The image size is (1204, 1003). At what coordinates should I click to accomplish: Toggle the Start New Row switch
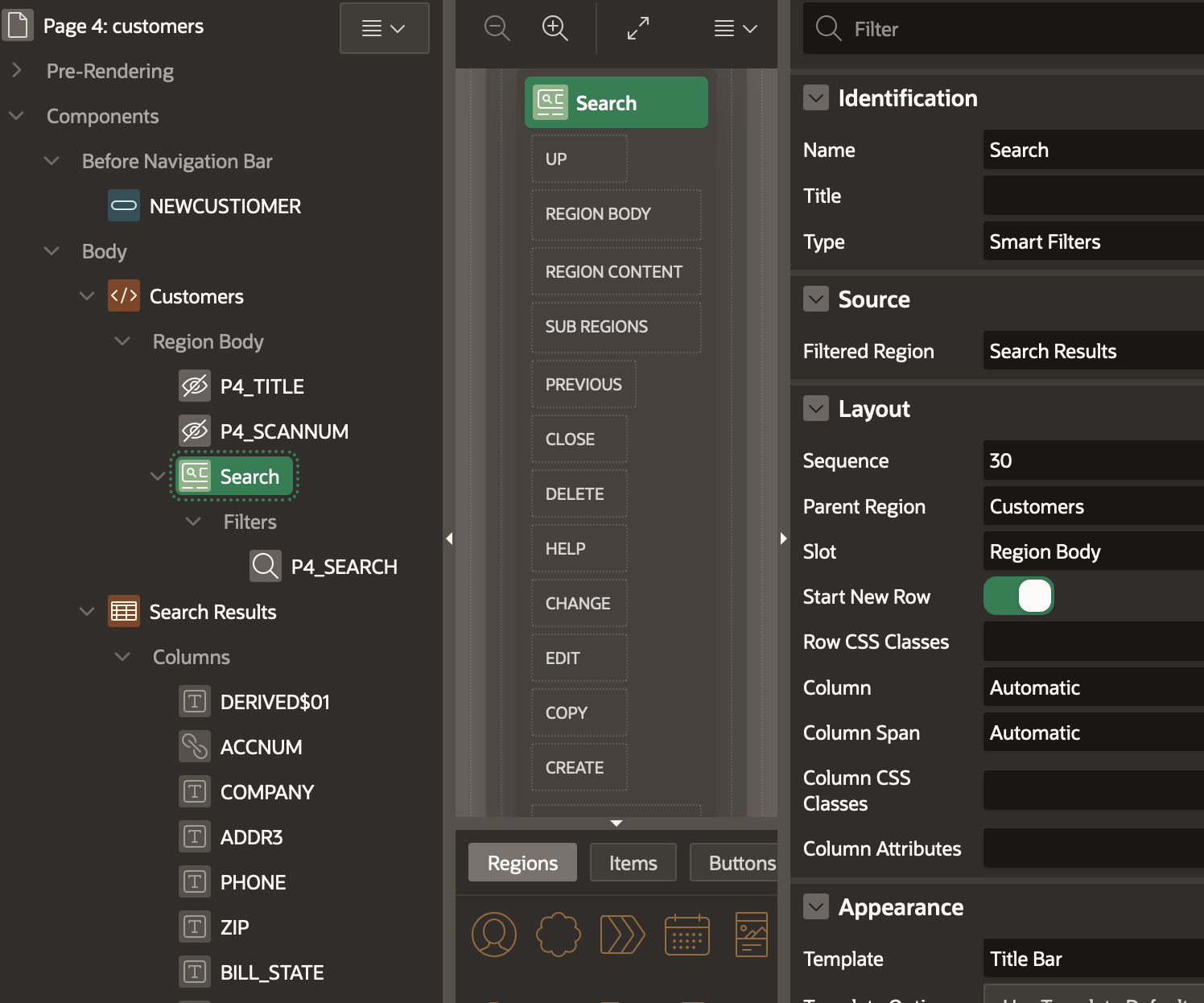pos(1018,596)
